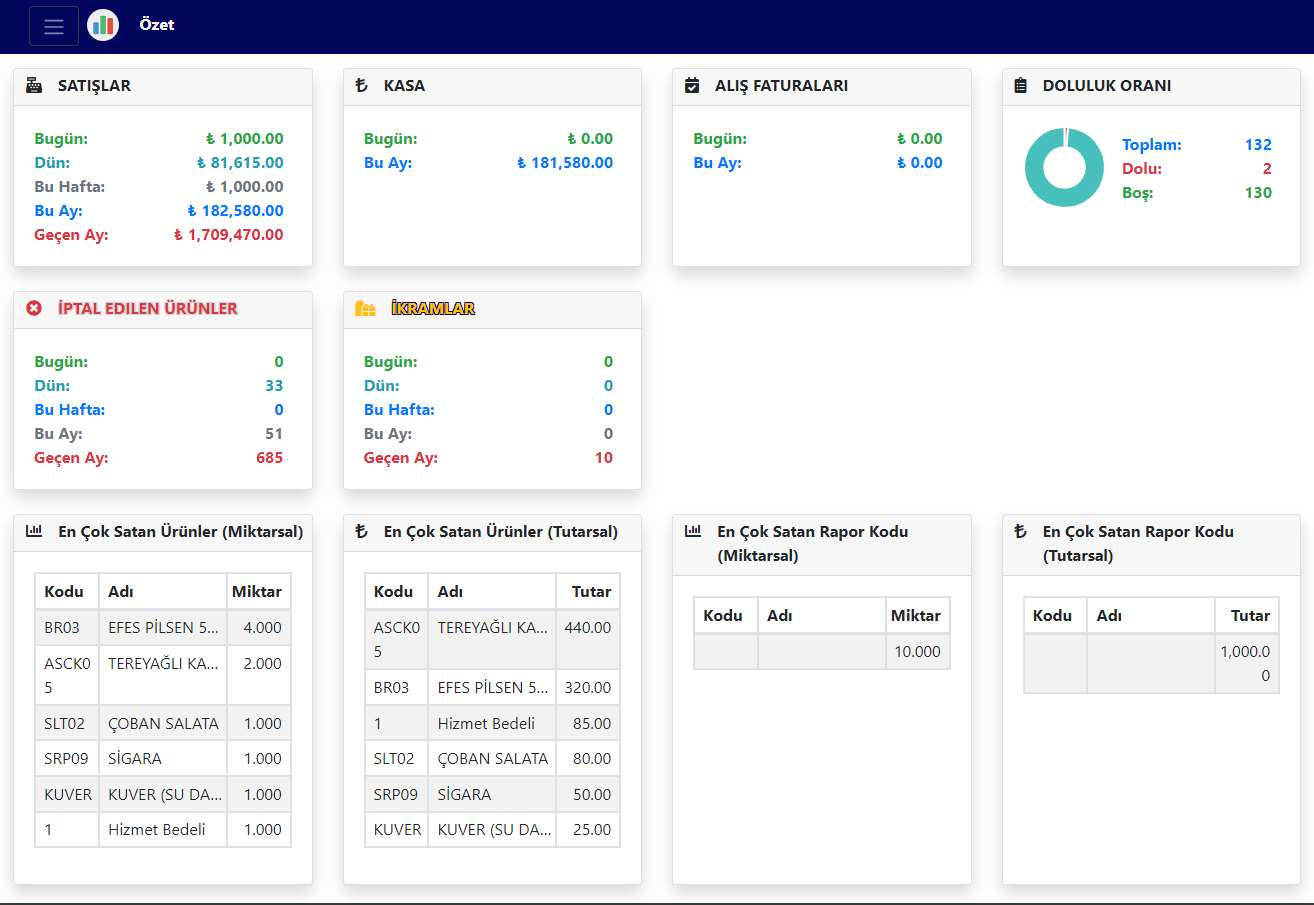This screenshot has width=1314, height=905.
Task: Click the amount cell 320.00
Action: (587, 688)
